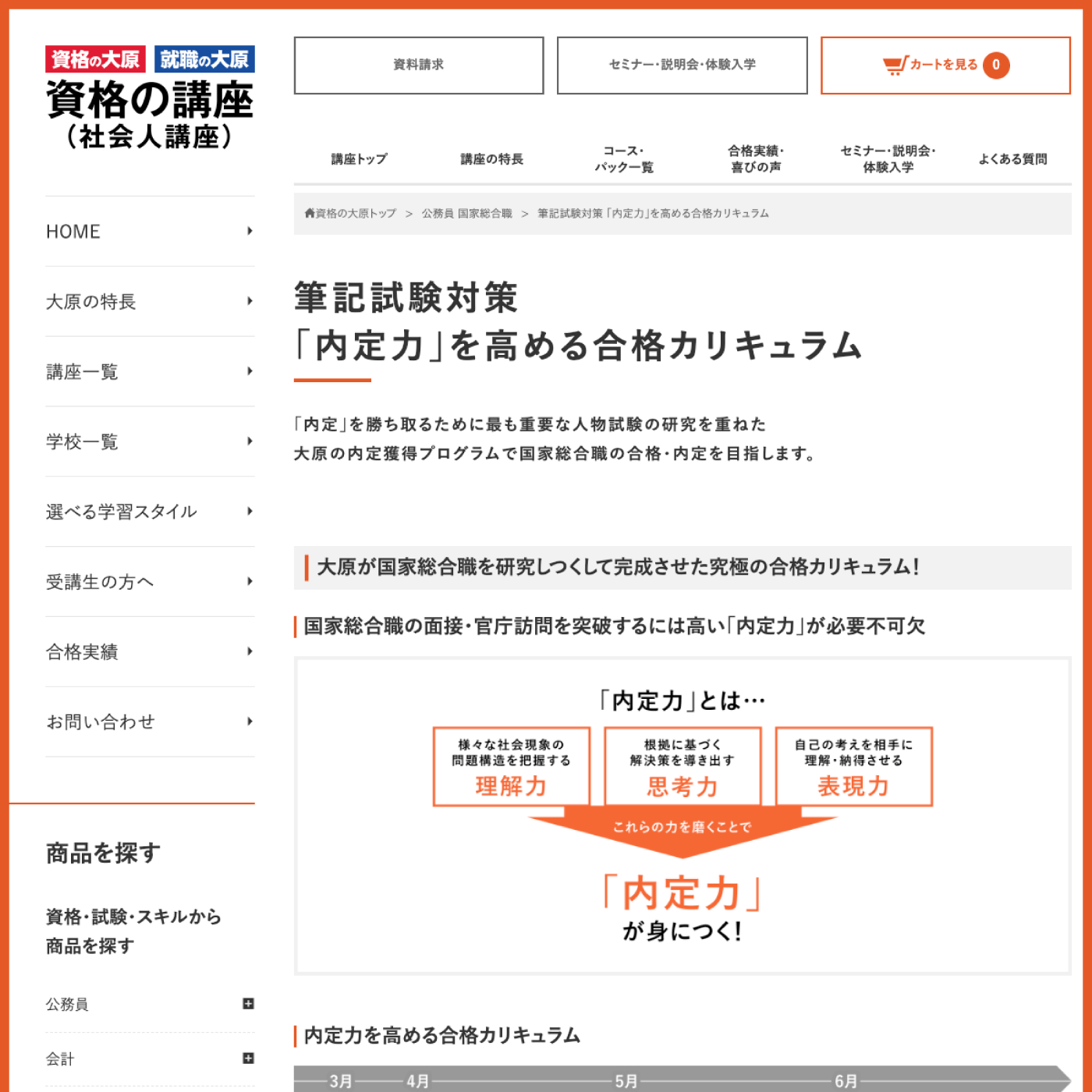Select the 講座トップ tab

tap(359, 159)
